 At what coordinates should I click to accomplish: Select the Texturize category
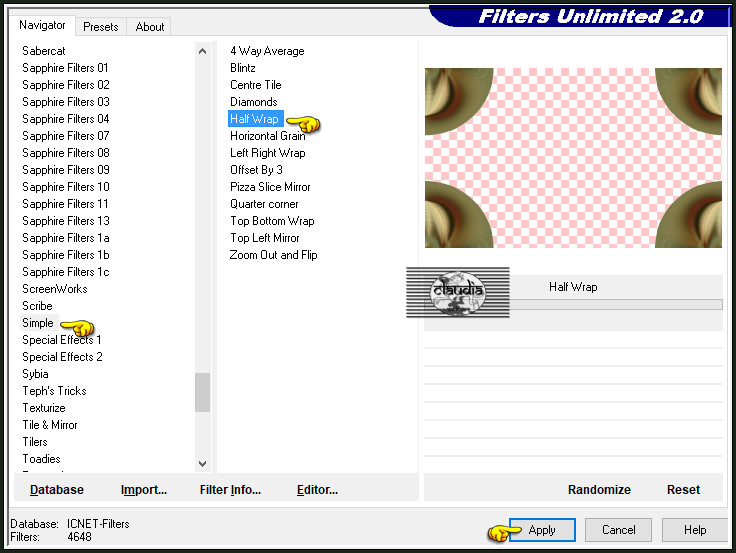pyautogui.click(x=44, y=408)
